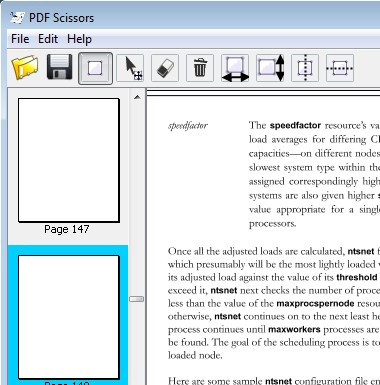Select the arrow selection tool
The height and width of the screenshot is (385, 380).
(x=130, y=68)
